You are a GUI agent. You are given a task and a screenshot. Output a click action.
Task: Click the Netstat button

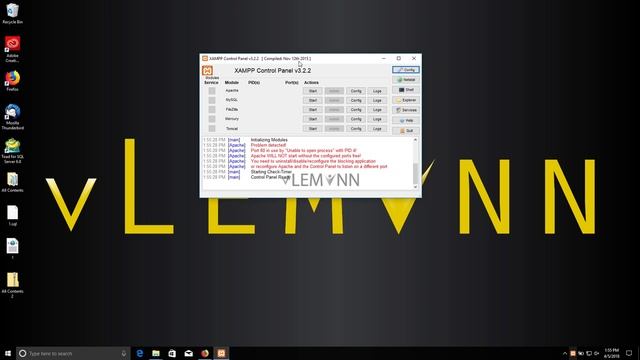click(x=406, y=80)
